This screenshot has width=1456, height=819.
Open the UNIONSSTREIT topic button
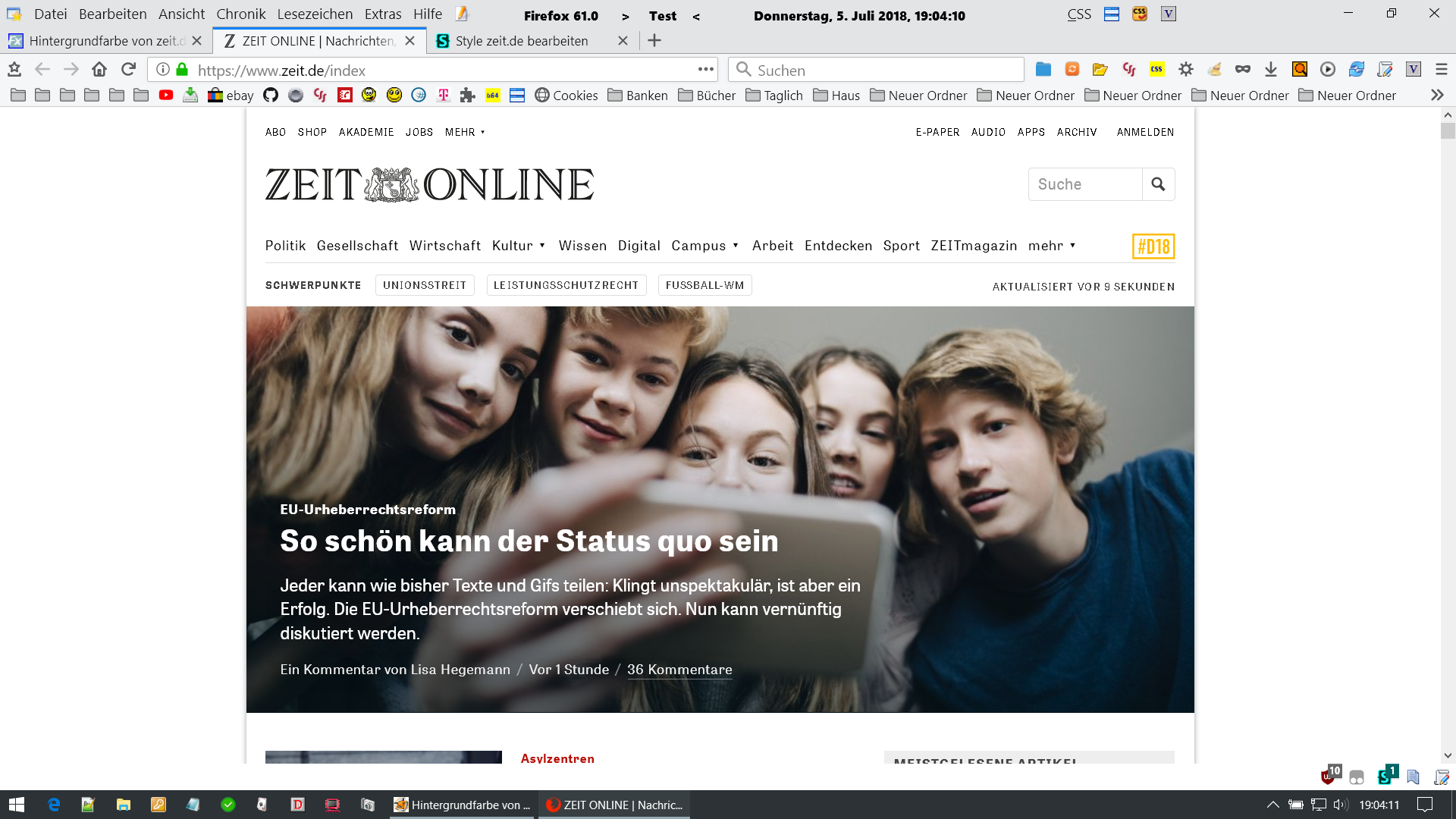425,285
